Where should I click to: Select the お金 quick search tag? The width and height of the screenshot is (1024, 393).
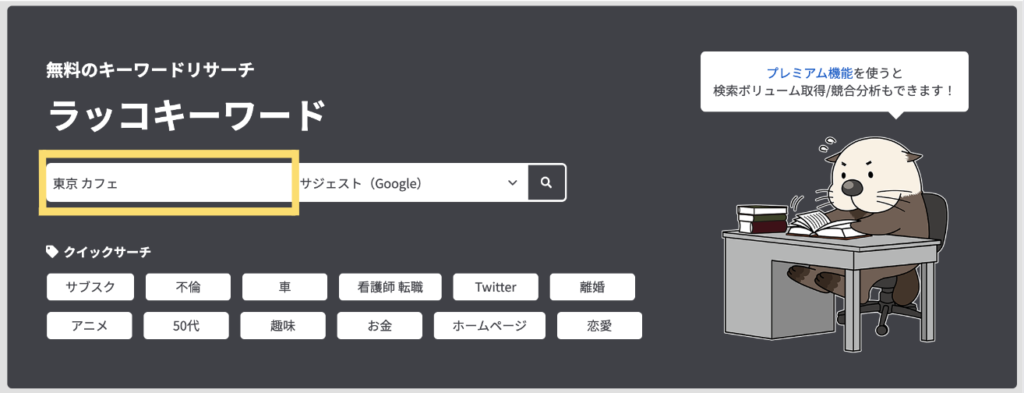(x=379, y=326)
